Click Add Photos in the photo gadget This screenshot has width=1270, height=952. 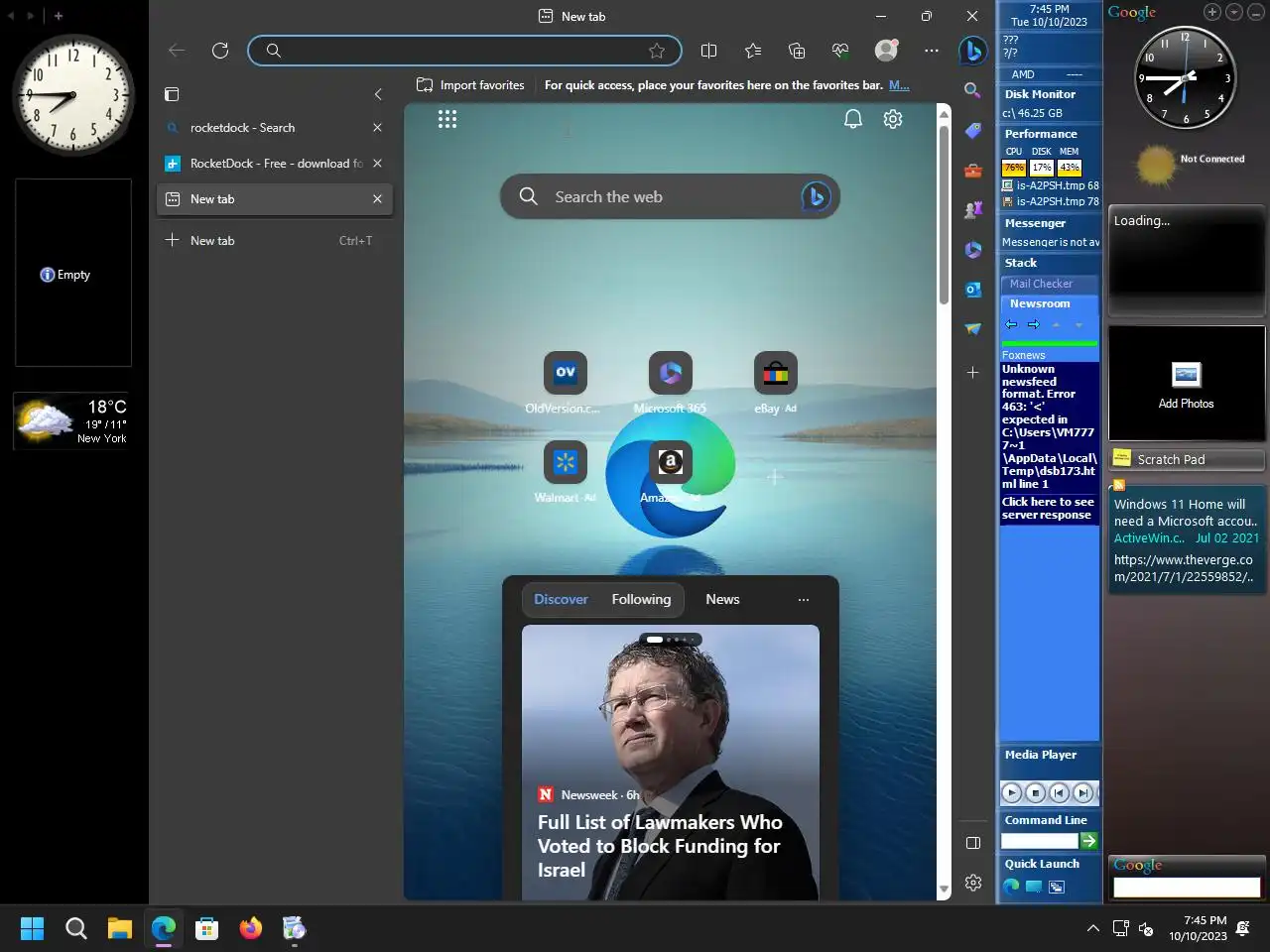tap(1186, 384)
